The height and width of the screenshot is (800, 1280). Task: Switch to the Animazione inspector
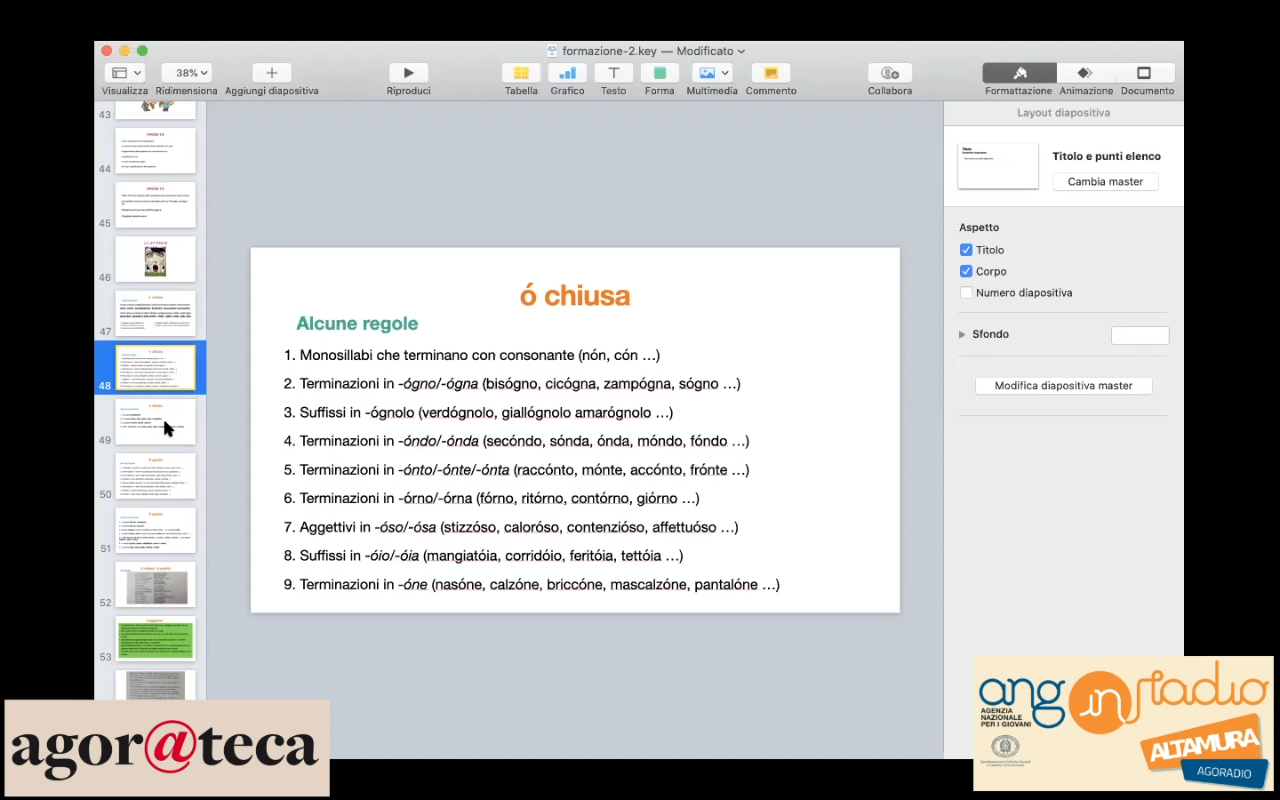click(1086, 73)
